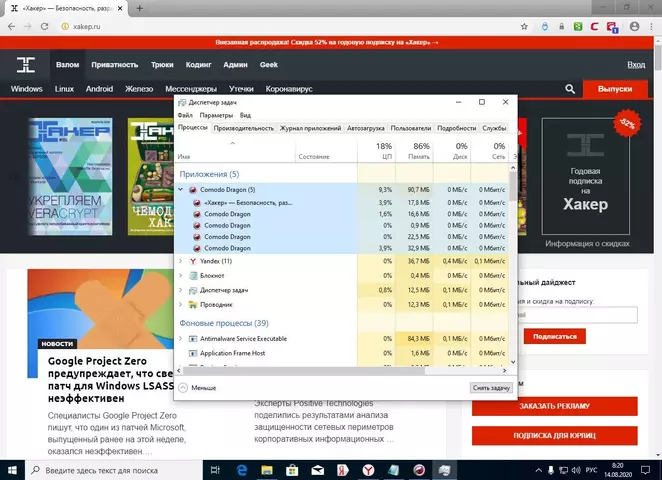Click the Xakep logo in site header

[26, 65]
